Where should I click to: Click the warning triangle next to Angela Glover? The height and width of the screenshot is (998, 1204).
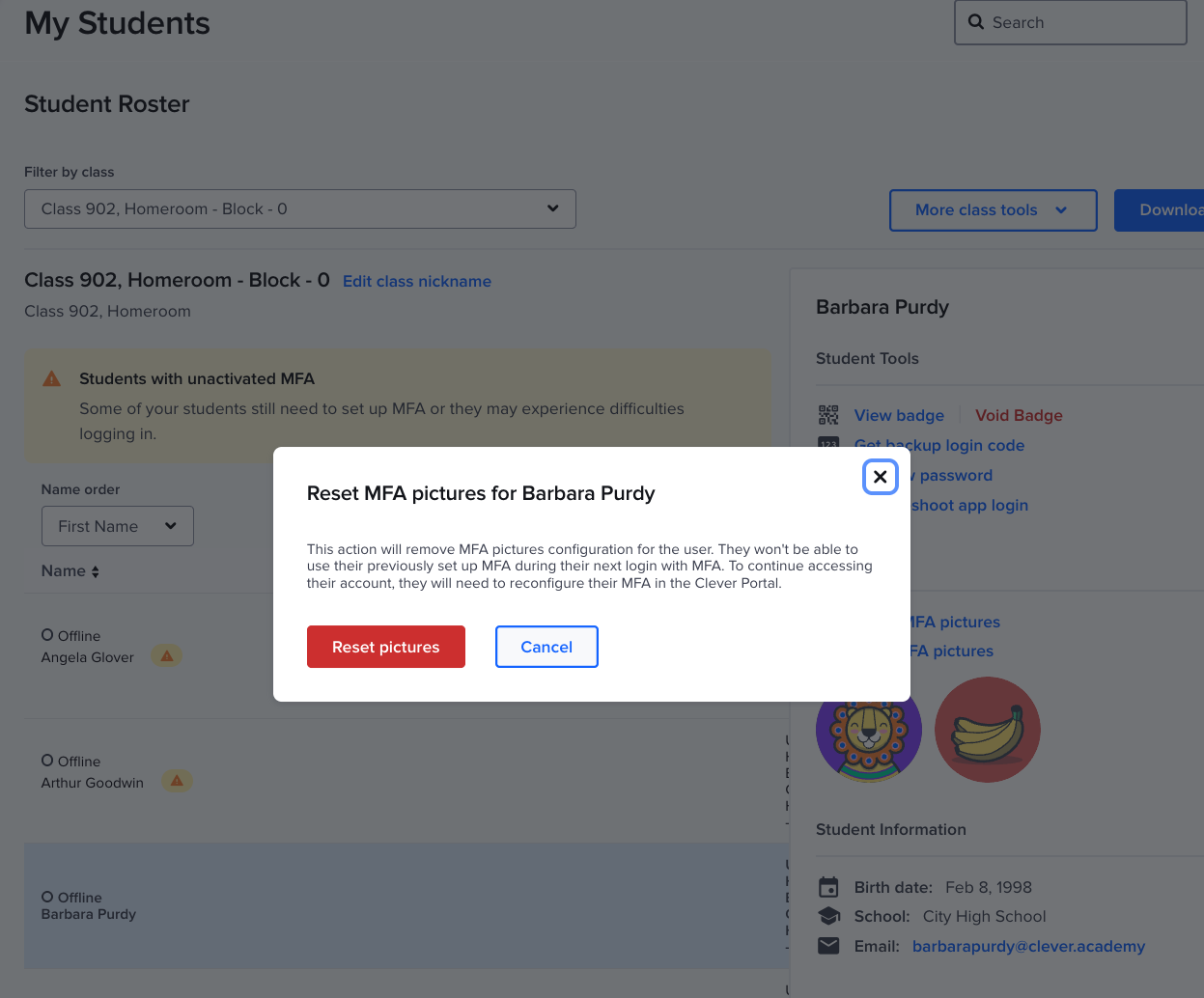point(166,655)
